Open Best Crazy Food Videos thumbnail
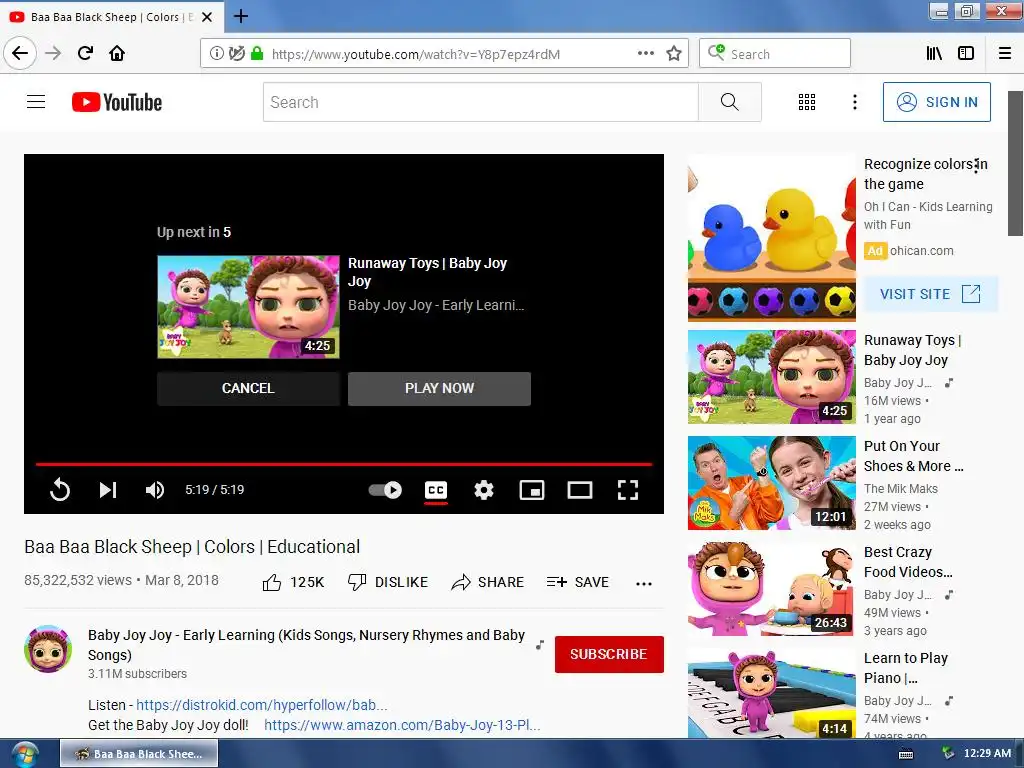The width and height of the screenshot is (1024, 768). click(x=771, y=588)
